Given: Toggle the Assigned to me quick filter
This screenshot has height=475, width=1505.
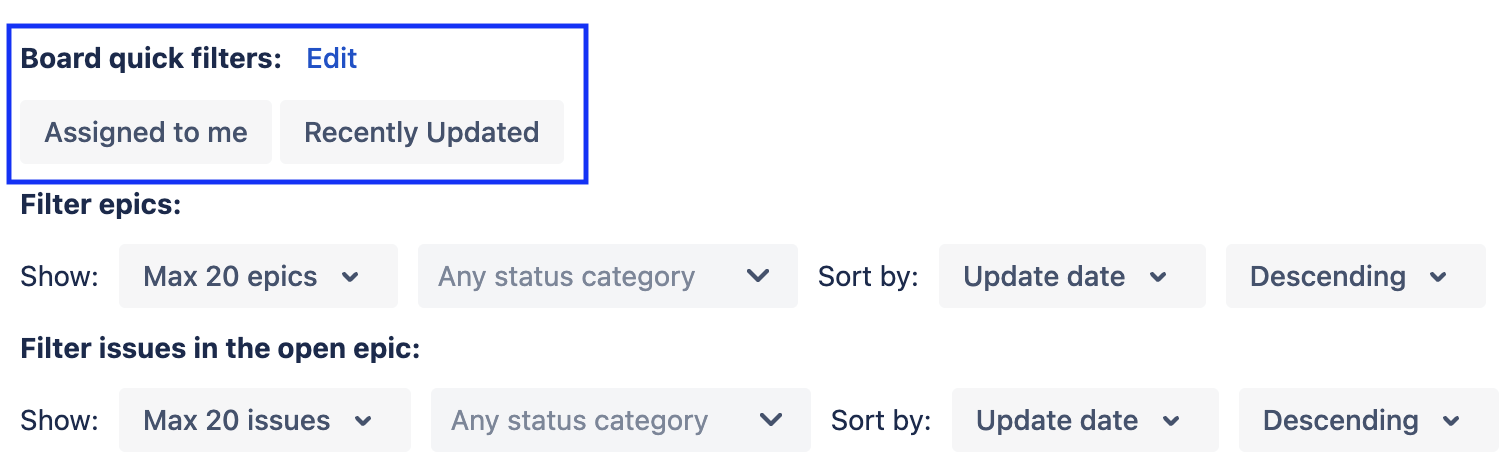Looking at the screenshot, I should [146, 132].
